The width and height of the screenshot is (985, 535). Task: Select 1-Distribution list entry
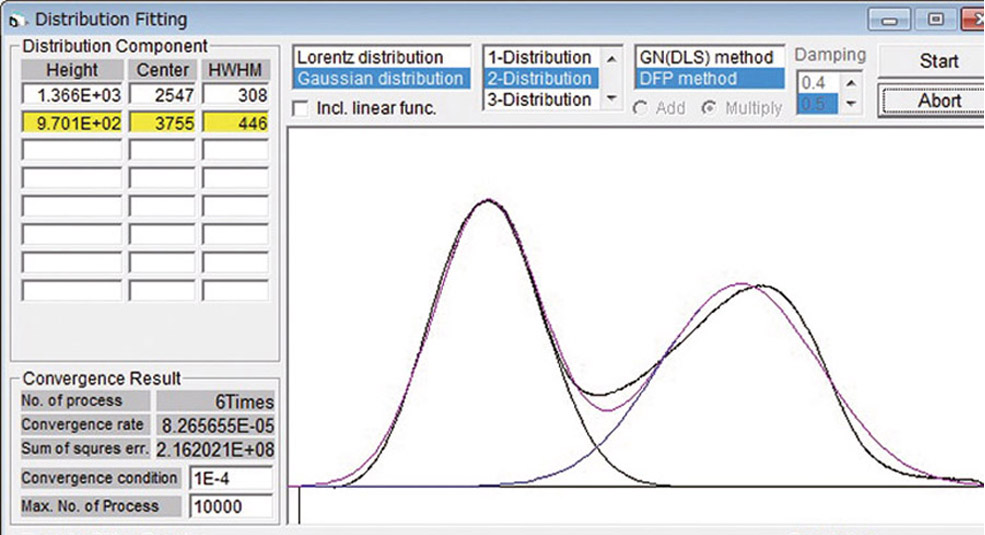coord(542,58)
